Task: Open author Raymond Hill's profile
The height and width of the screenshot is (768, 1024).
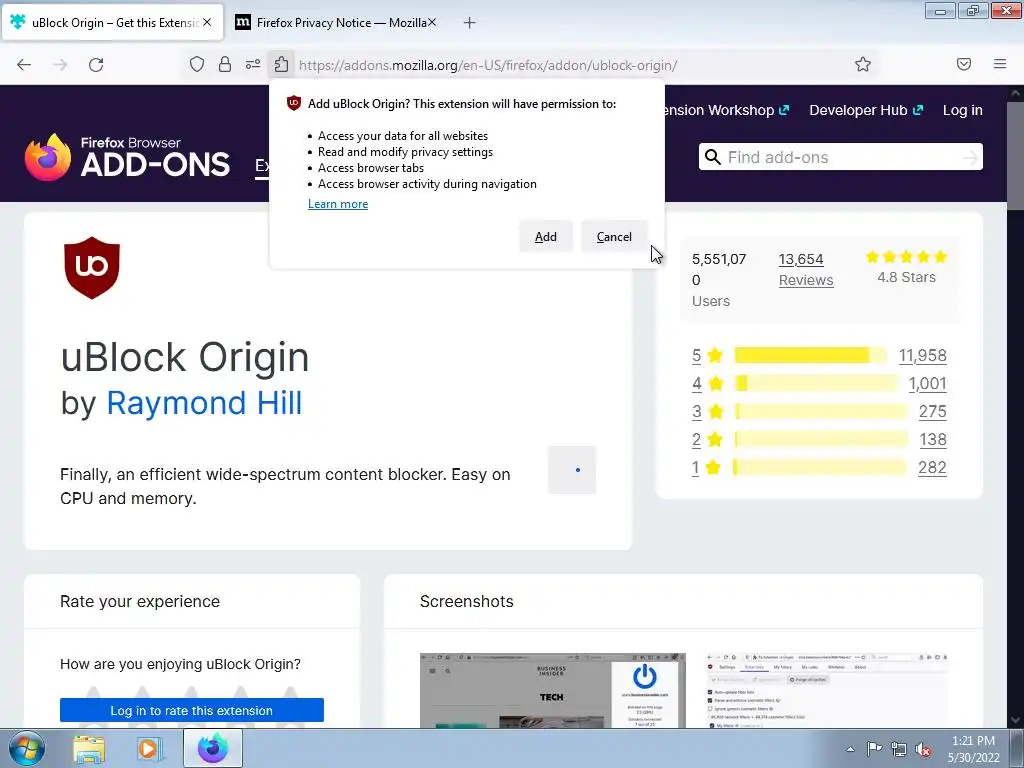Action: (x=204, y=403)
